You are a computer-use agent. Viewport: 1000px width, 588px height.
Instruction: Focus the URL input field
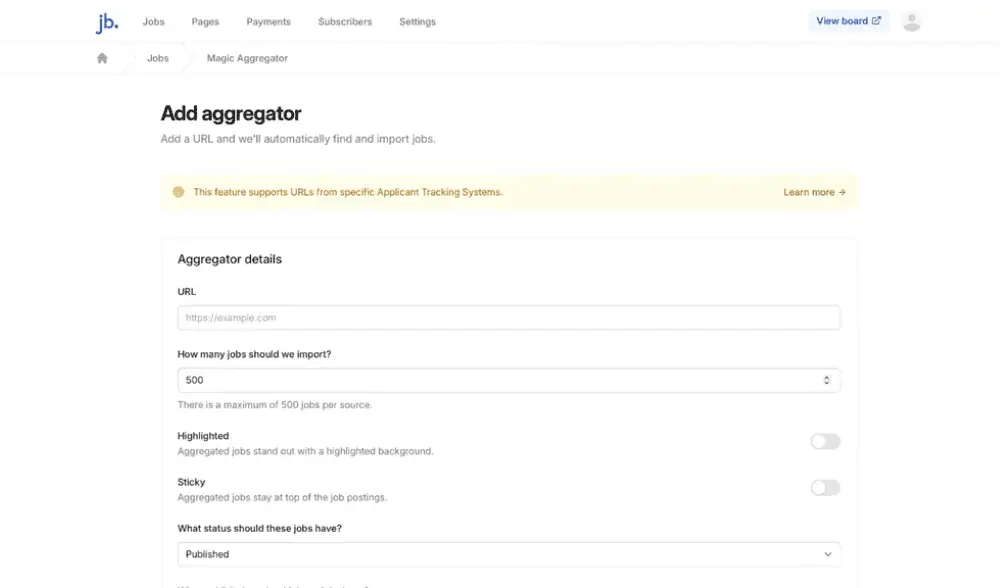pos(508,318)
